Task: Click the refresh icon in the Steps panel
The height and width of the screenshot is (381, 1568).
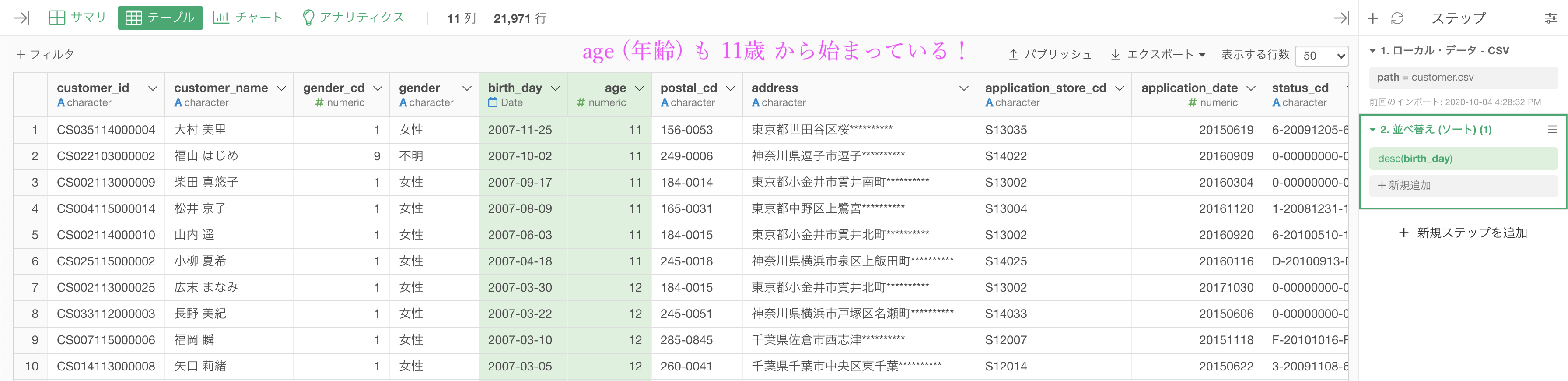Action: tap(1397, 18)
